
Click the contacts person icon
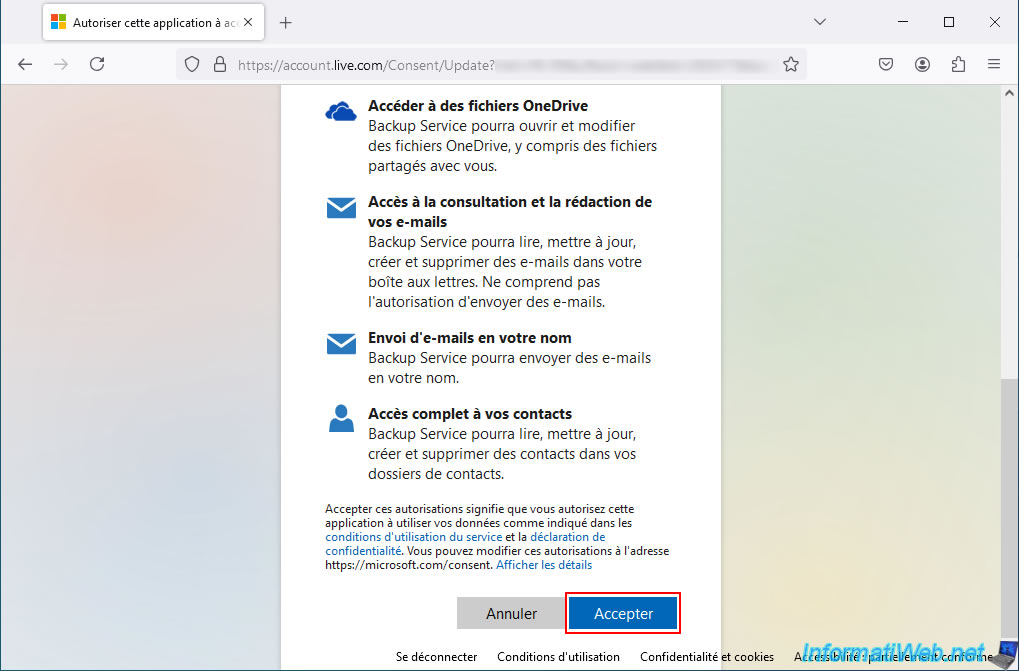341,418
